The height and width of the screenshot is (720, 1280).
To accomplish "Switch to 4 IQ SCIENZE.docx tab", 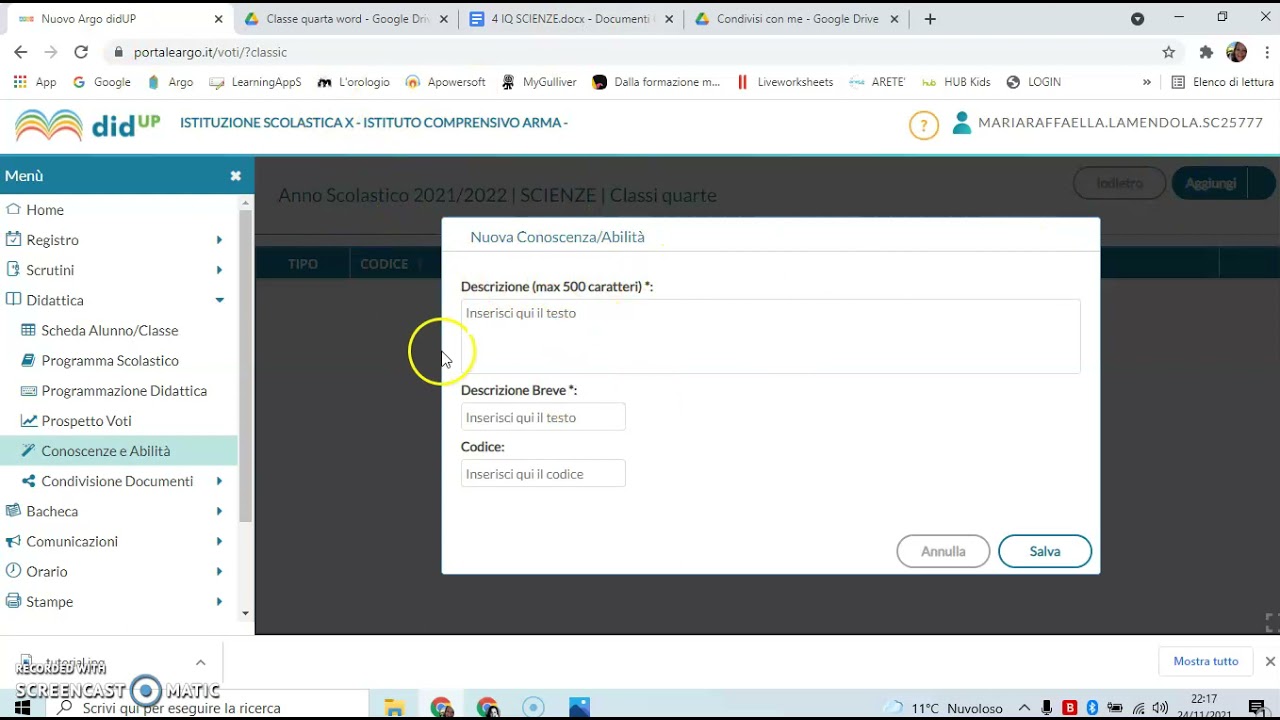I will tap(572, 19).
